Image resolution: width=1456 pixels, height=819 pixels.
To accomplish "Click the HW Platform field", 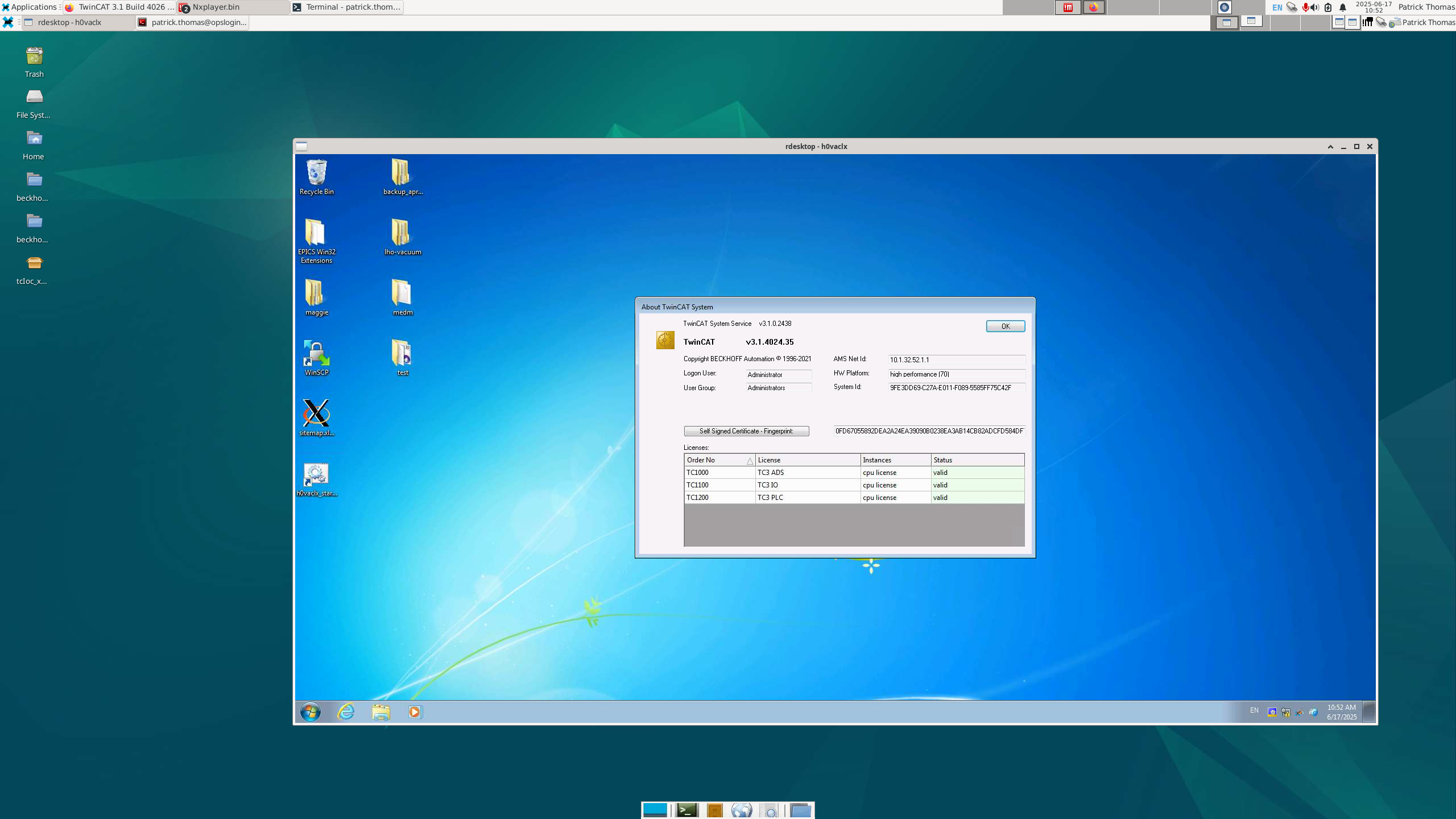I will pyautogui.click(x=957, y=374).
